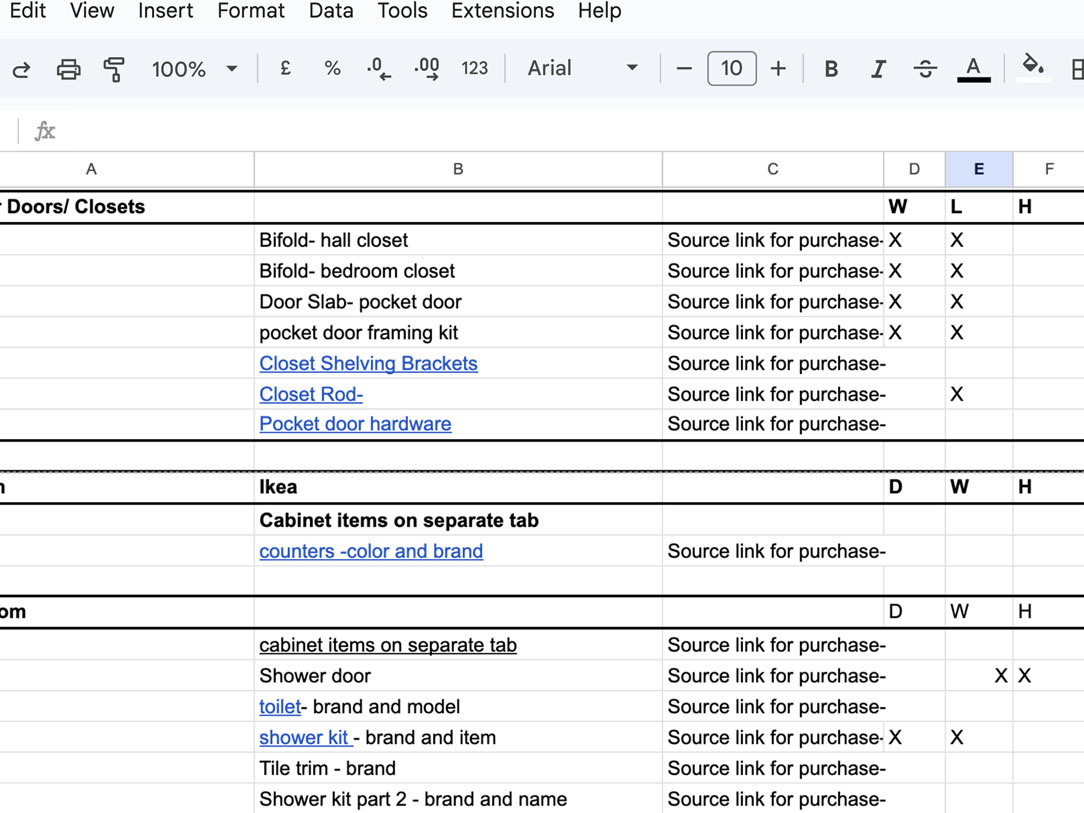Viewport: 1084px width, 813px height.
Task: Open the shower kit link
Action: (306, 738)
